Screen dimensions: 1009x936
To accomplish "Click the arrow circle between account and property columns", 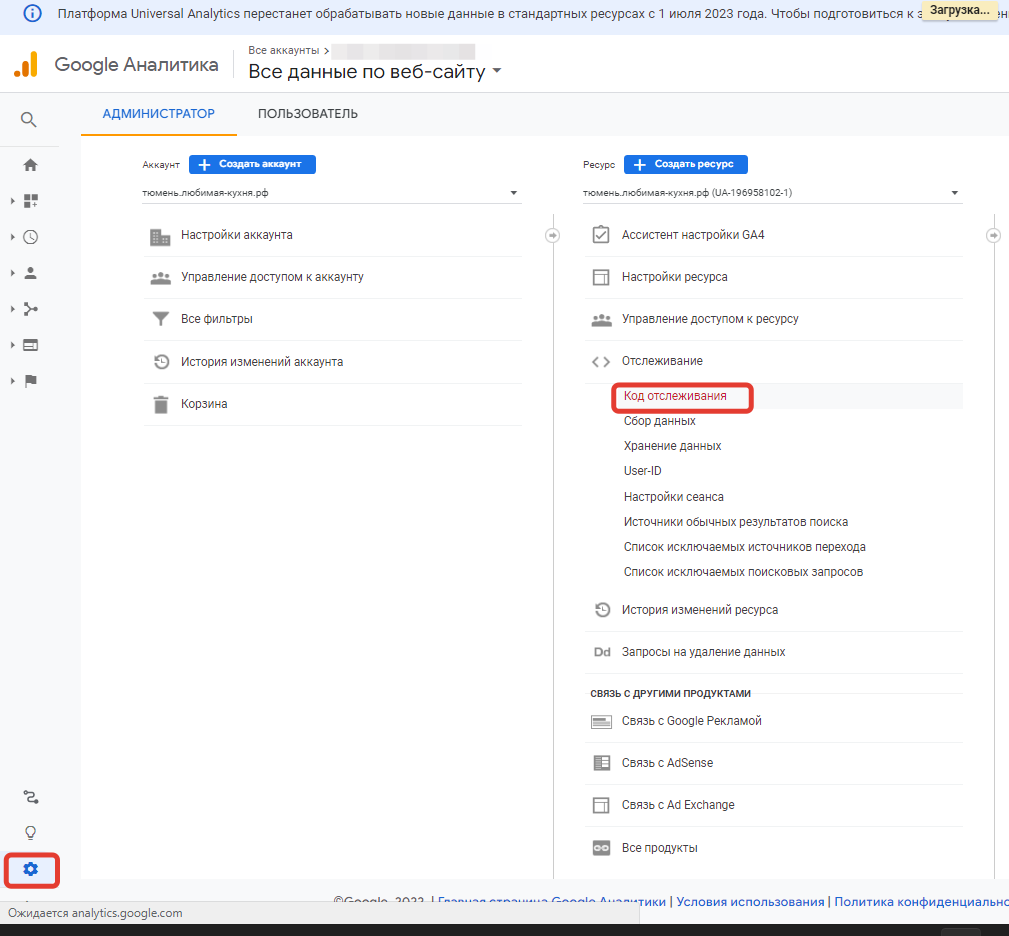I will [x=552, y=235].
